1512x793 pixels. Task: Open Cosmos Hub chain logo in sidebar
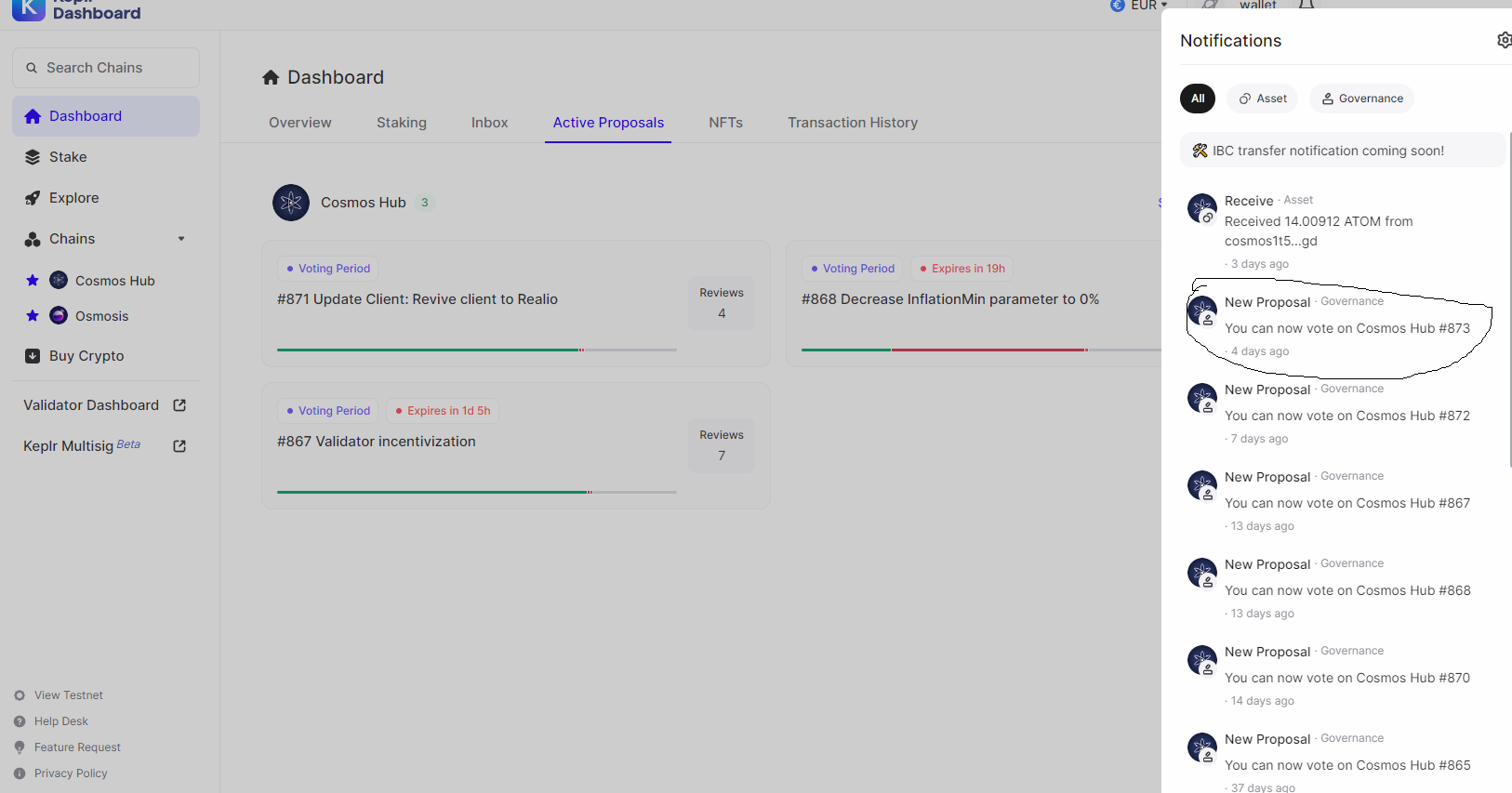59,280
